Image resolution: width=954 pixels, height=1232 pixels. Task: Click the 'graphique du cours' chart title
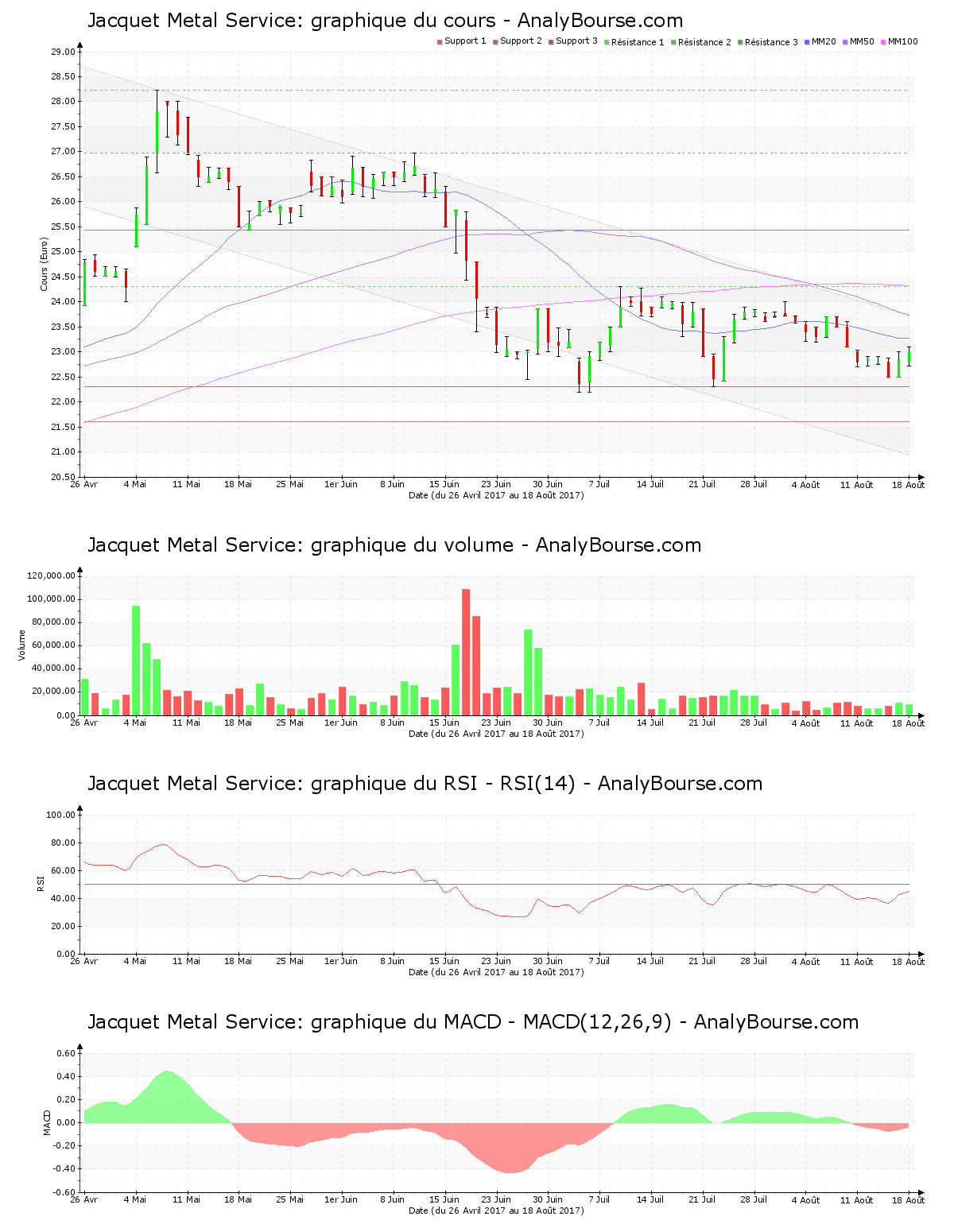tap(385, 21)
